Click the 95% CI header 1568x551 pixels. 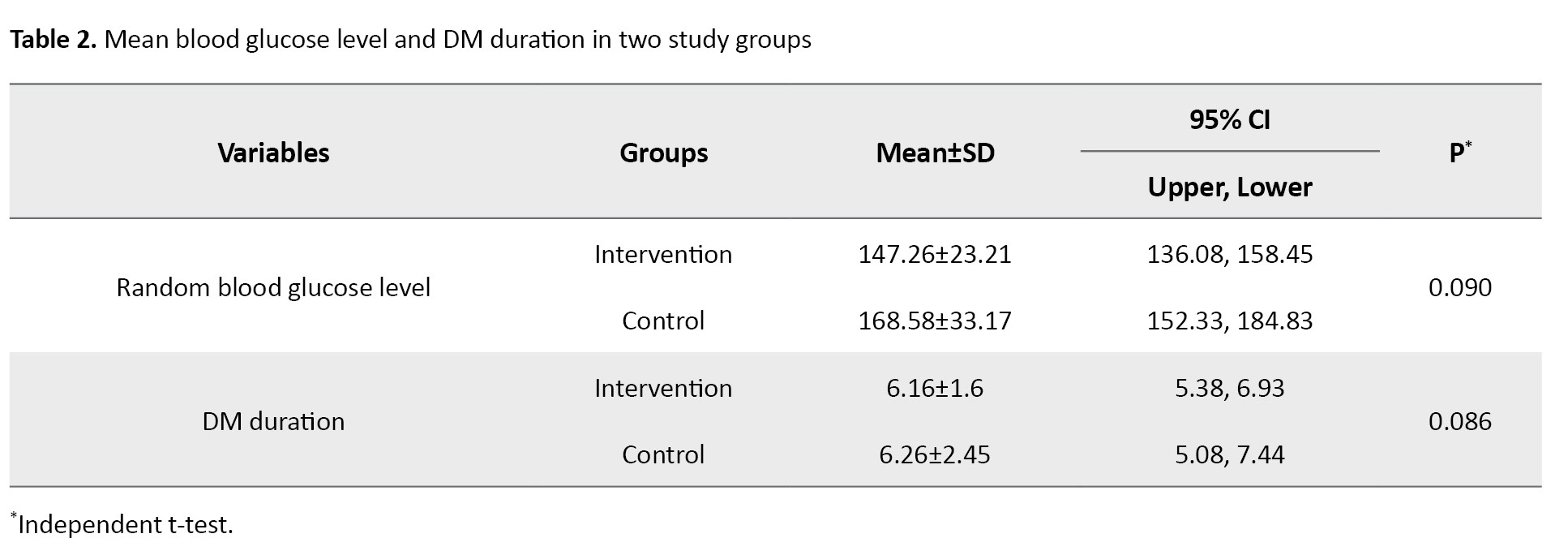(x=1229, y=120)
